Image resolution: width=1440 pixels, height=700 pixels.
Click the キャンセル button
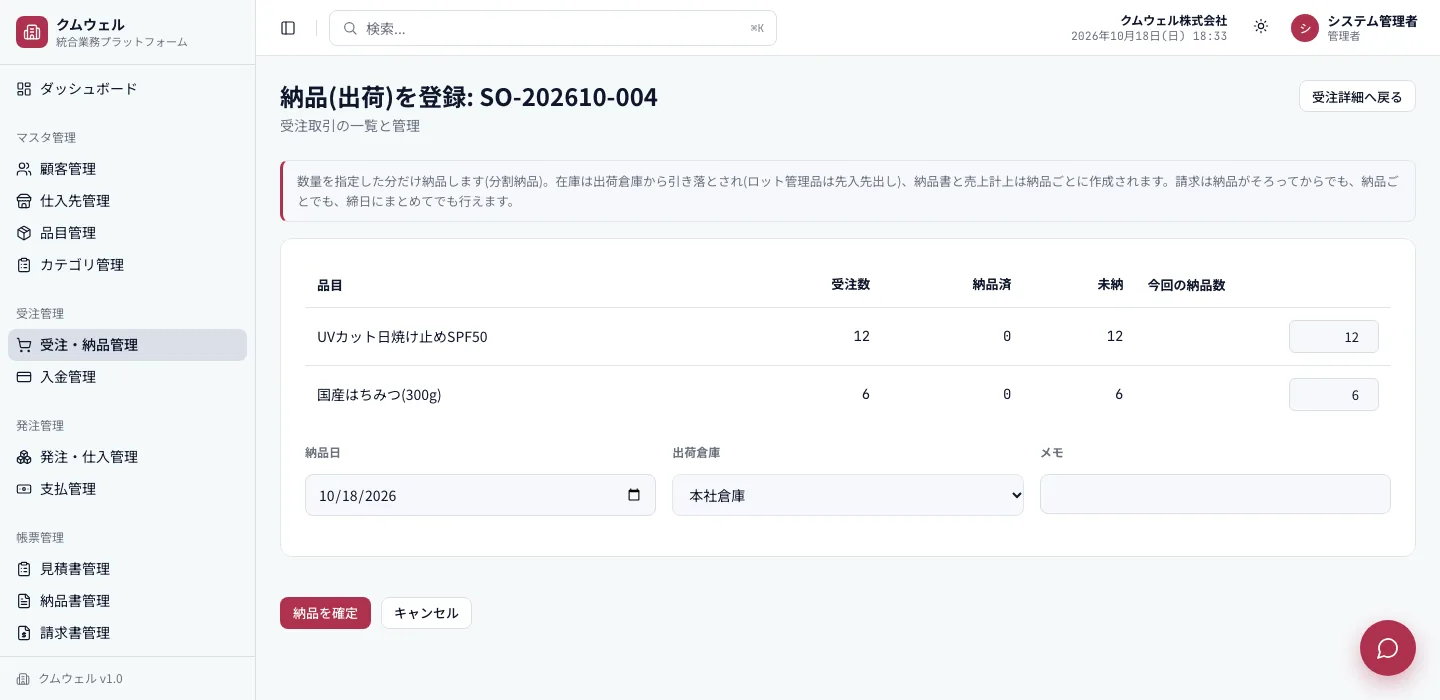[426, 613]
